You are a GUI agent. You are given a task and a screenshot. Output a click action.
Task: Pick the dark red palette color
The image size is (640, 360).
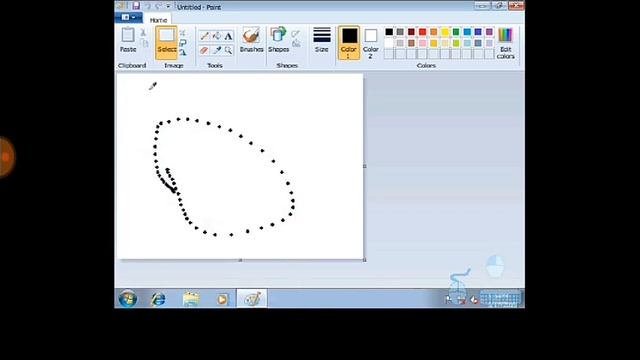click(x=411, y=32)
